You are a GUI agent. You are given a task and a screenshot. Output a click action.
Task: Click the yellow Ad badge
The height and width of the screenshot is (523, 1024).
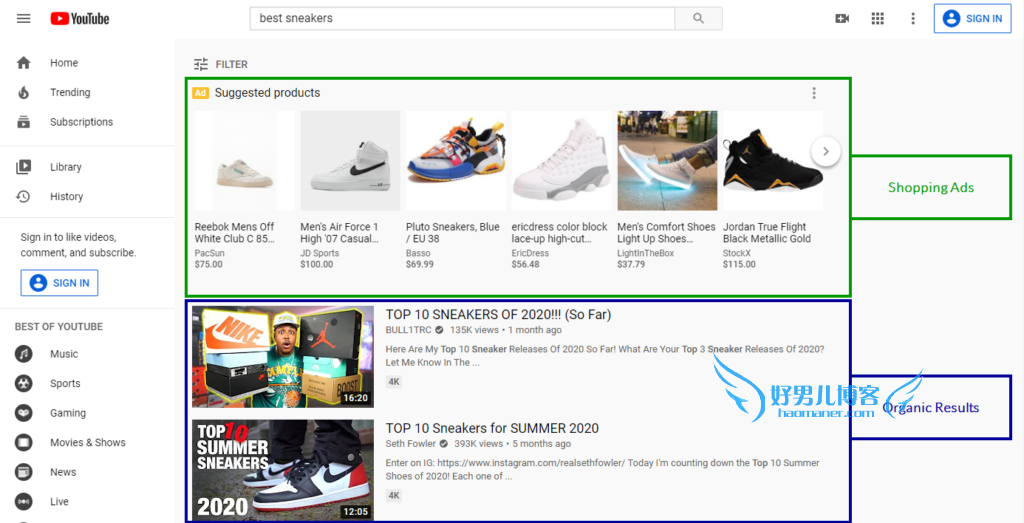click(200, 93)
